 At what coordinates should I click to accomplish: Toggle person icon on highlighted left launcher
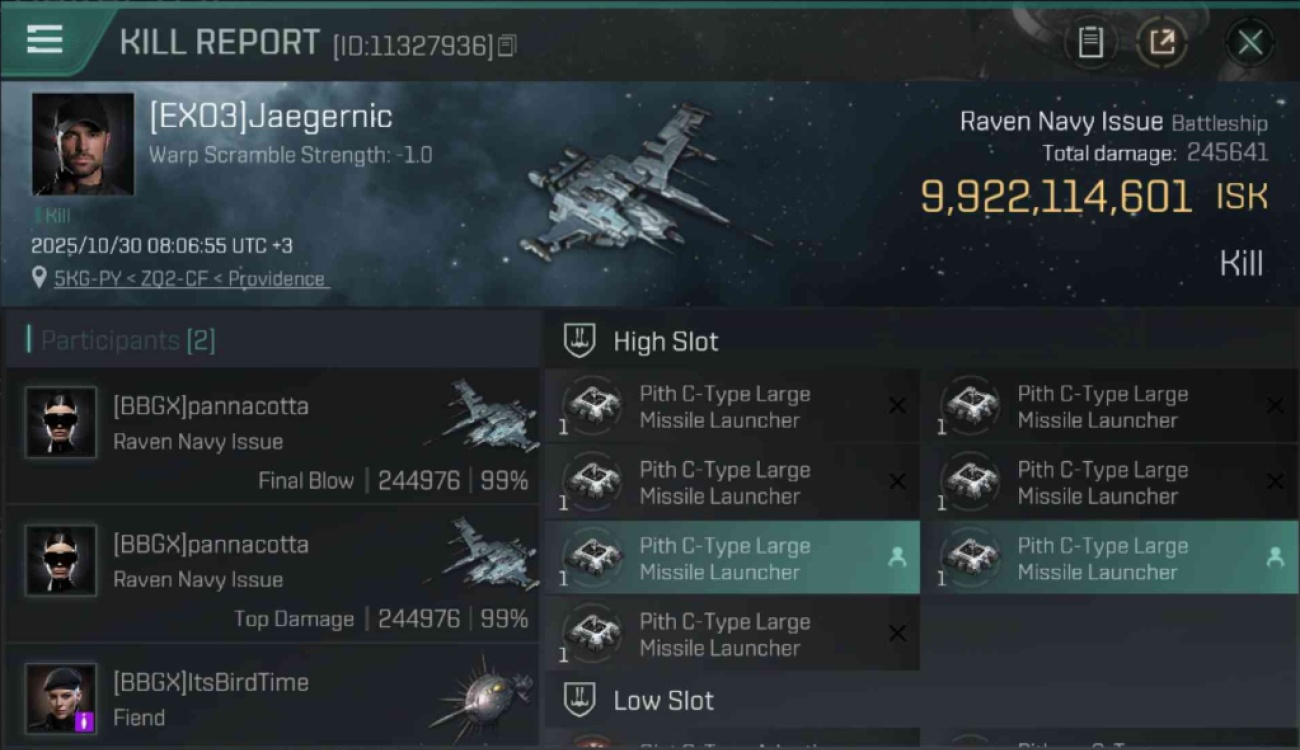[897, 558]
